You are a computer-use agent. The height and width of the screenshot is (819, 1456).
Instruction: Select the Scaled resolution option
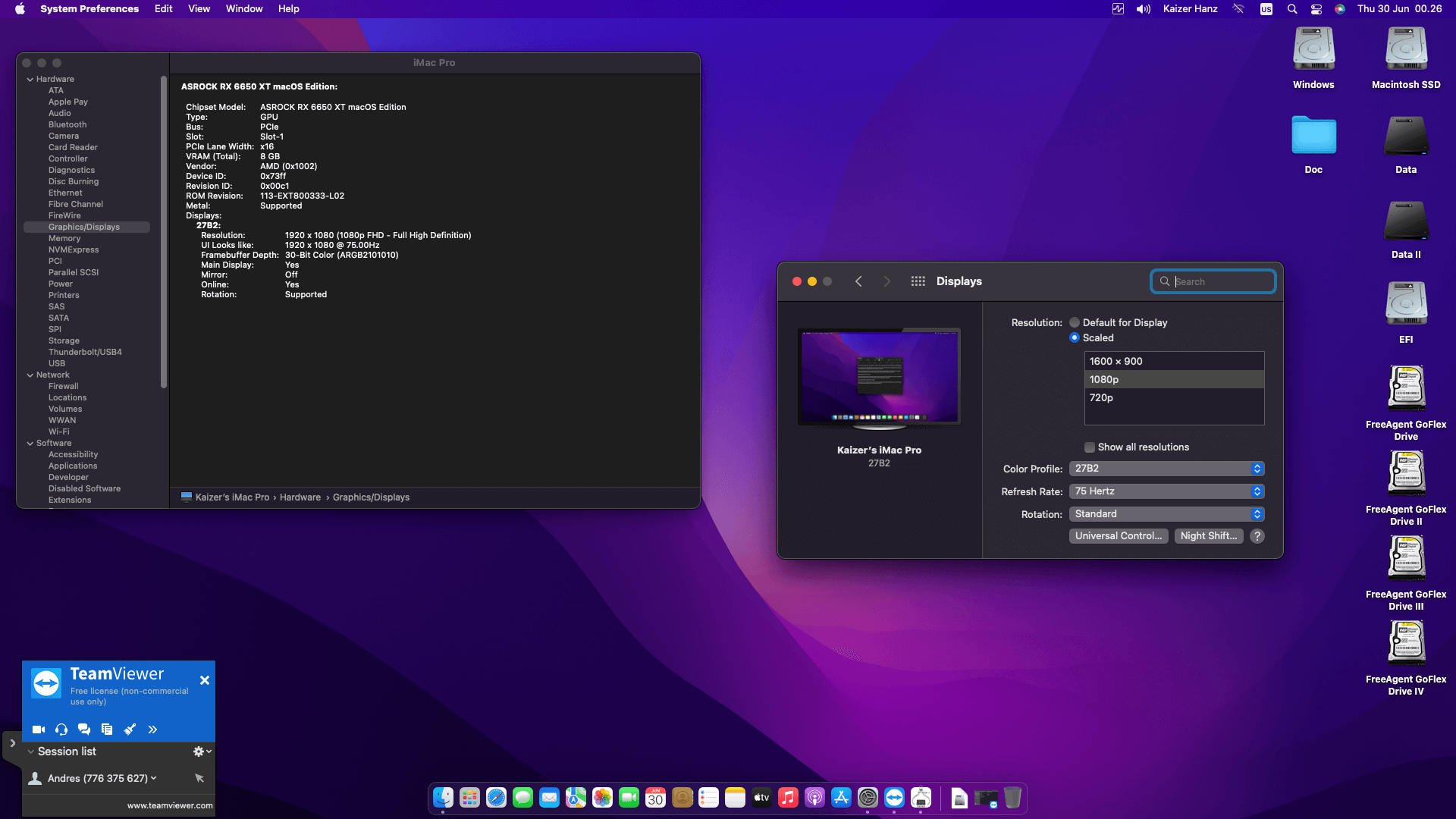1075,338
